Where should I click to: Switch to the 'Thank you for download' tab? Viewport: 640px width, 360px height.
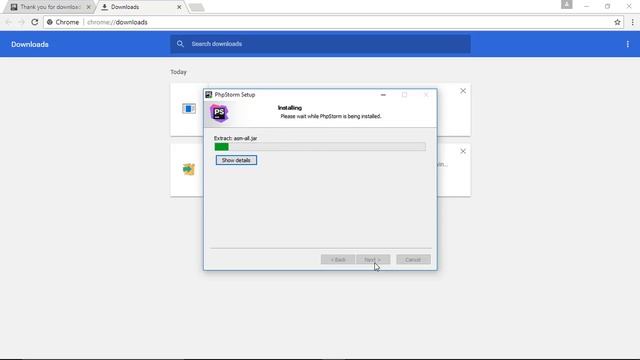point(50,7)
